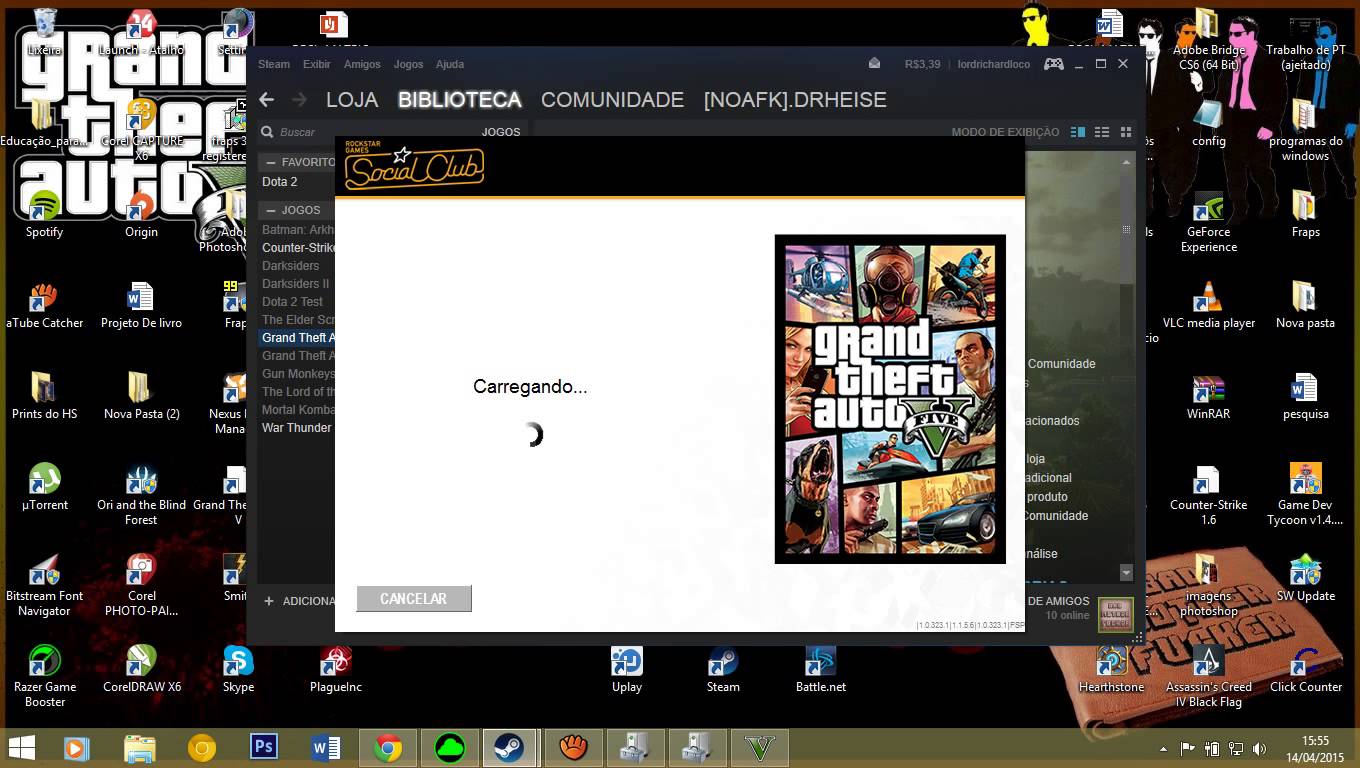Collapse the JOGOS category

click(x=271, y=210)
